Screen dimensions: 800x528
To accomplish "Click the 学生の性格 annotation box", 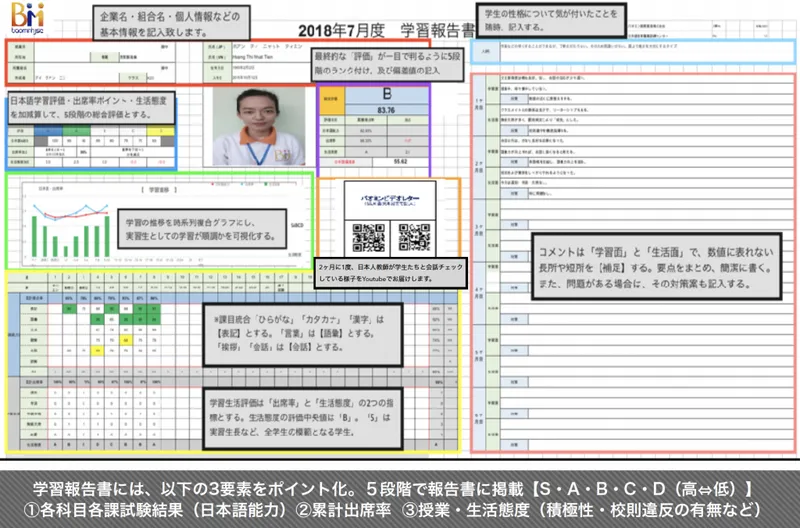I will click(x=551, y=20).
